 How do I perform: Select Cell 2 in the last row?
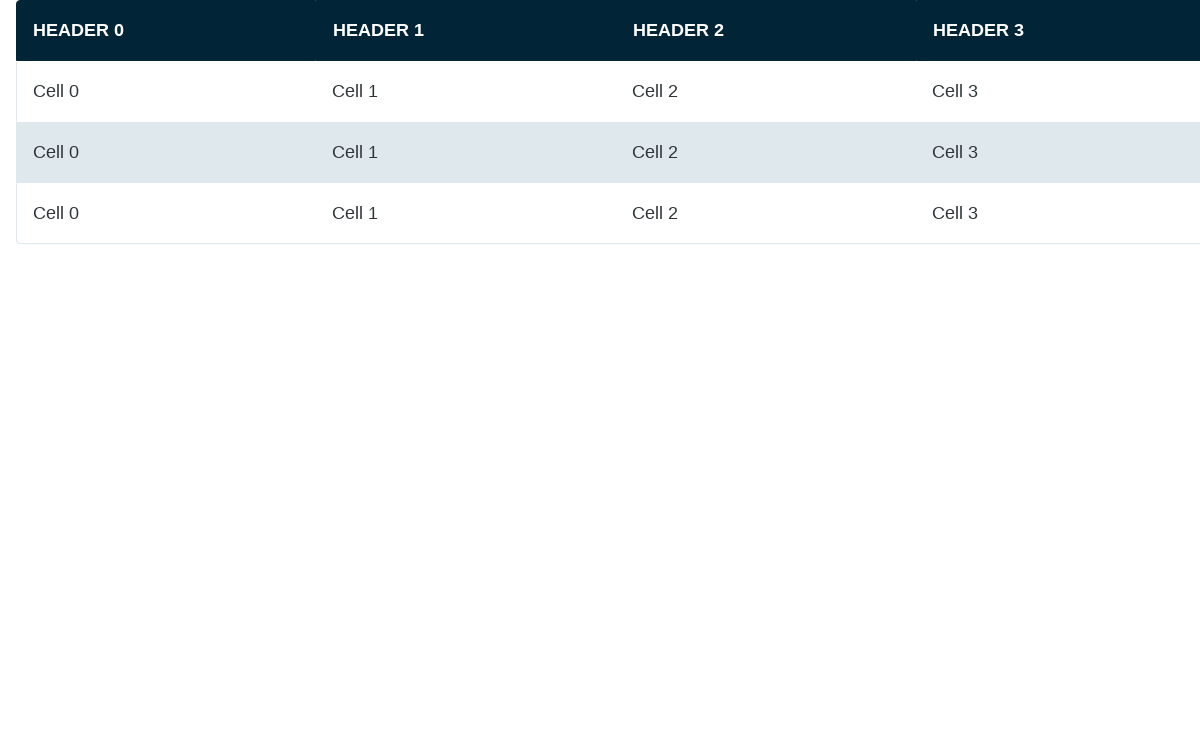pyautogui.click(x=655, y=213)
